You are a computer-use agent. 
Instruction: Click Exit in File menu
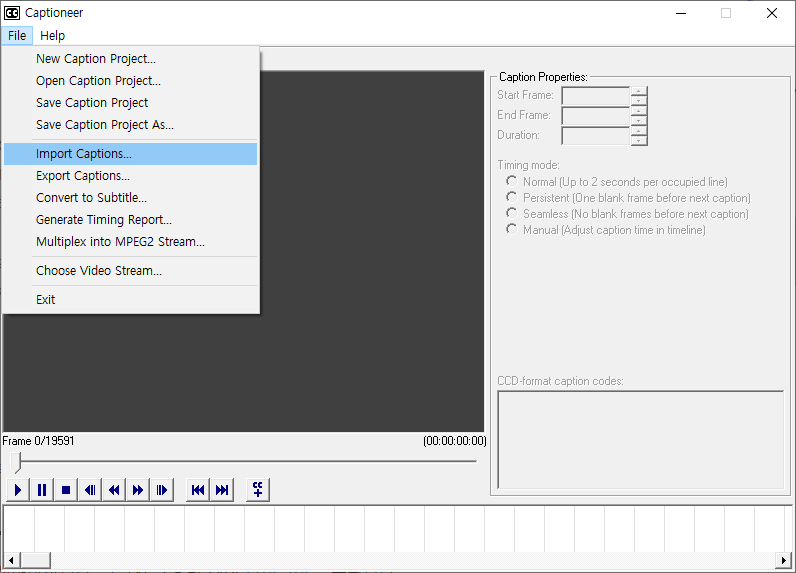[x=130, y=299]
